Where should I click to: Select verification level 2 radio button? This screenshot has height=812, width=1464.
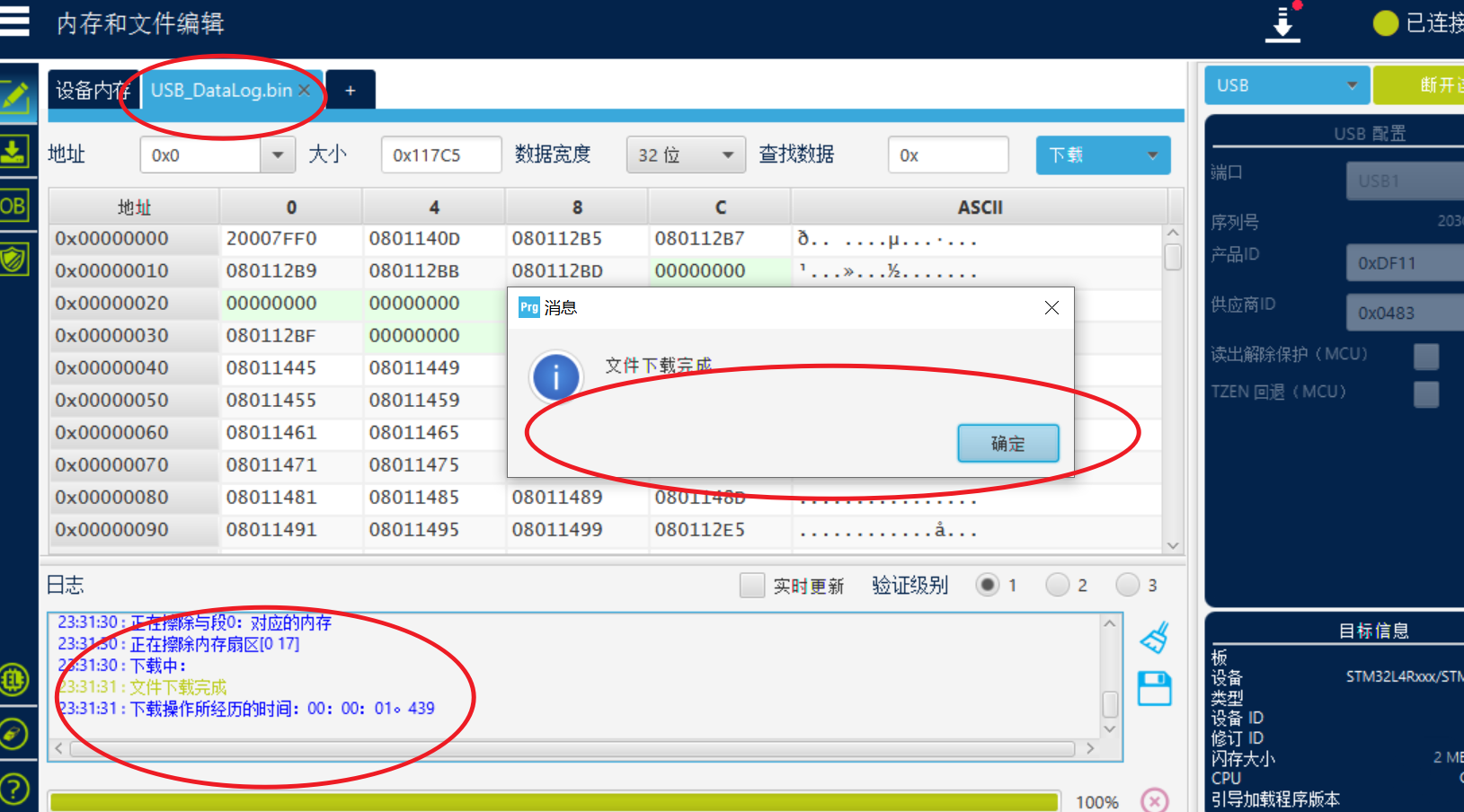pos(1058,586)
